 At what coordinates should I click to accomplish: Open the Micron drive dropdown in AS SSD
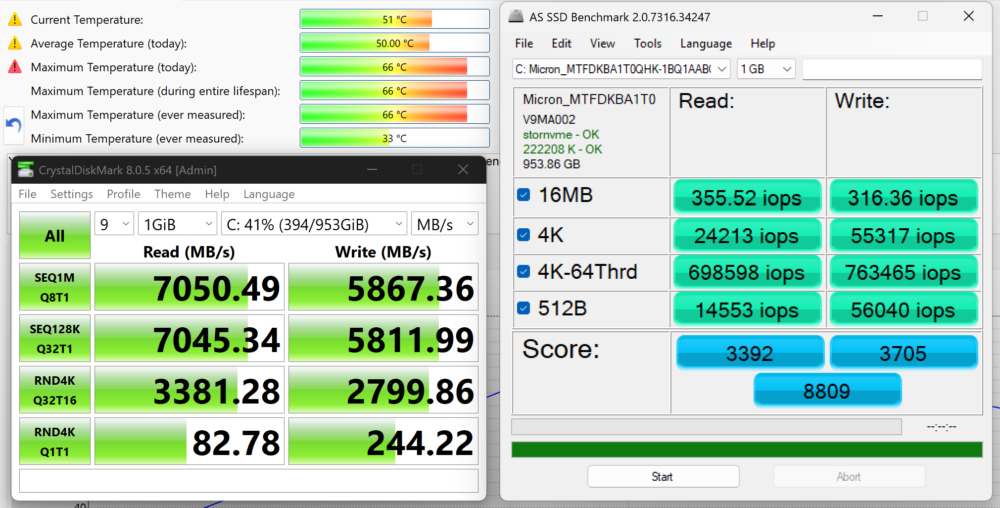coord(621,69)
